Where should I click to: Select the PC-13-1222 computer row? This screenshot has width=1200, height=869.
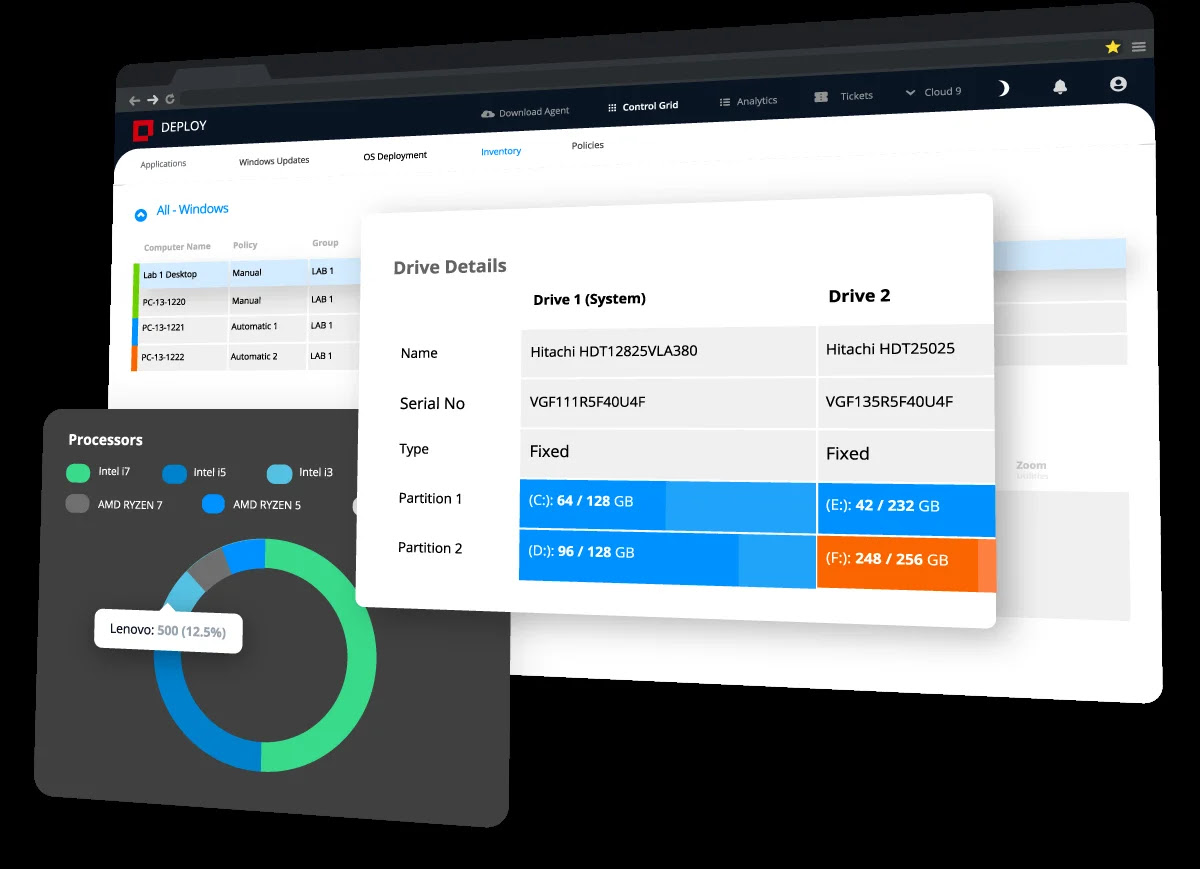(x=247, y=357)
